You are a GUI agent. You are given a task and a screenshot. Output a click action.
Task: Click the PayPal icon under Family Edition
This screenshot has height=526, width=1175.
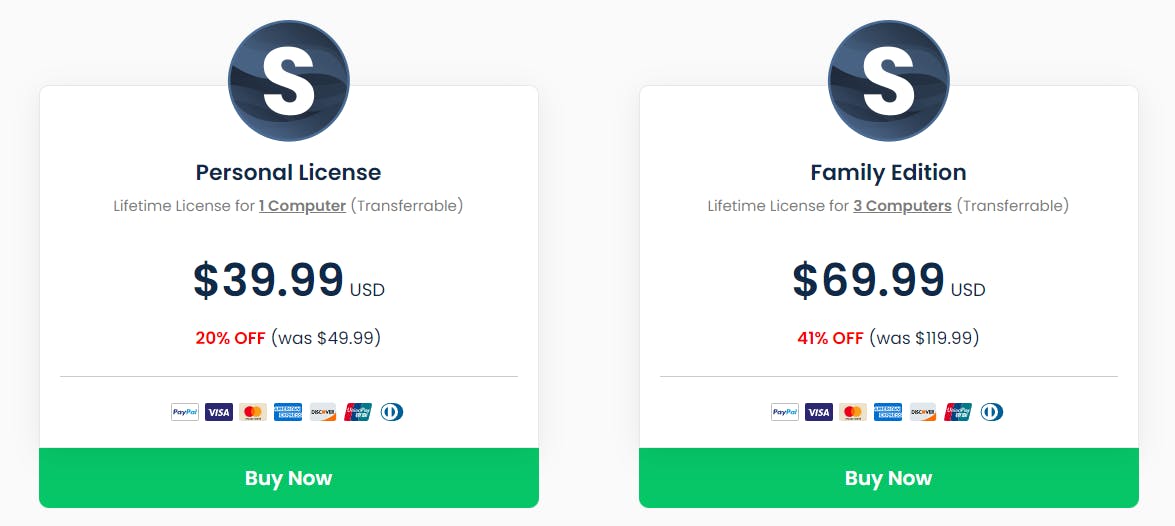click(x=785, y=412)
